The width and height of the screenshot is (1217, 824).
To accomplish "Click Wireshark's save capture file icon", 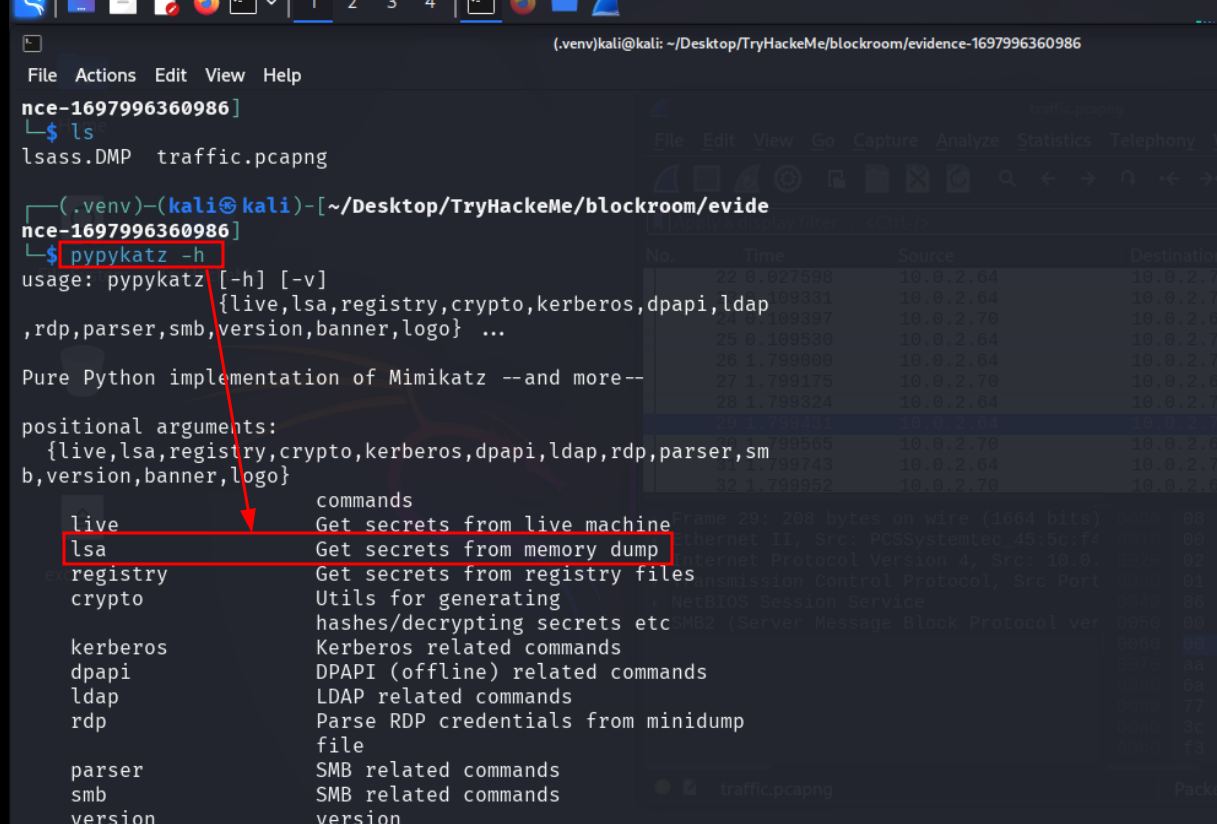I will [877, 179].
